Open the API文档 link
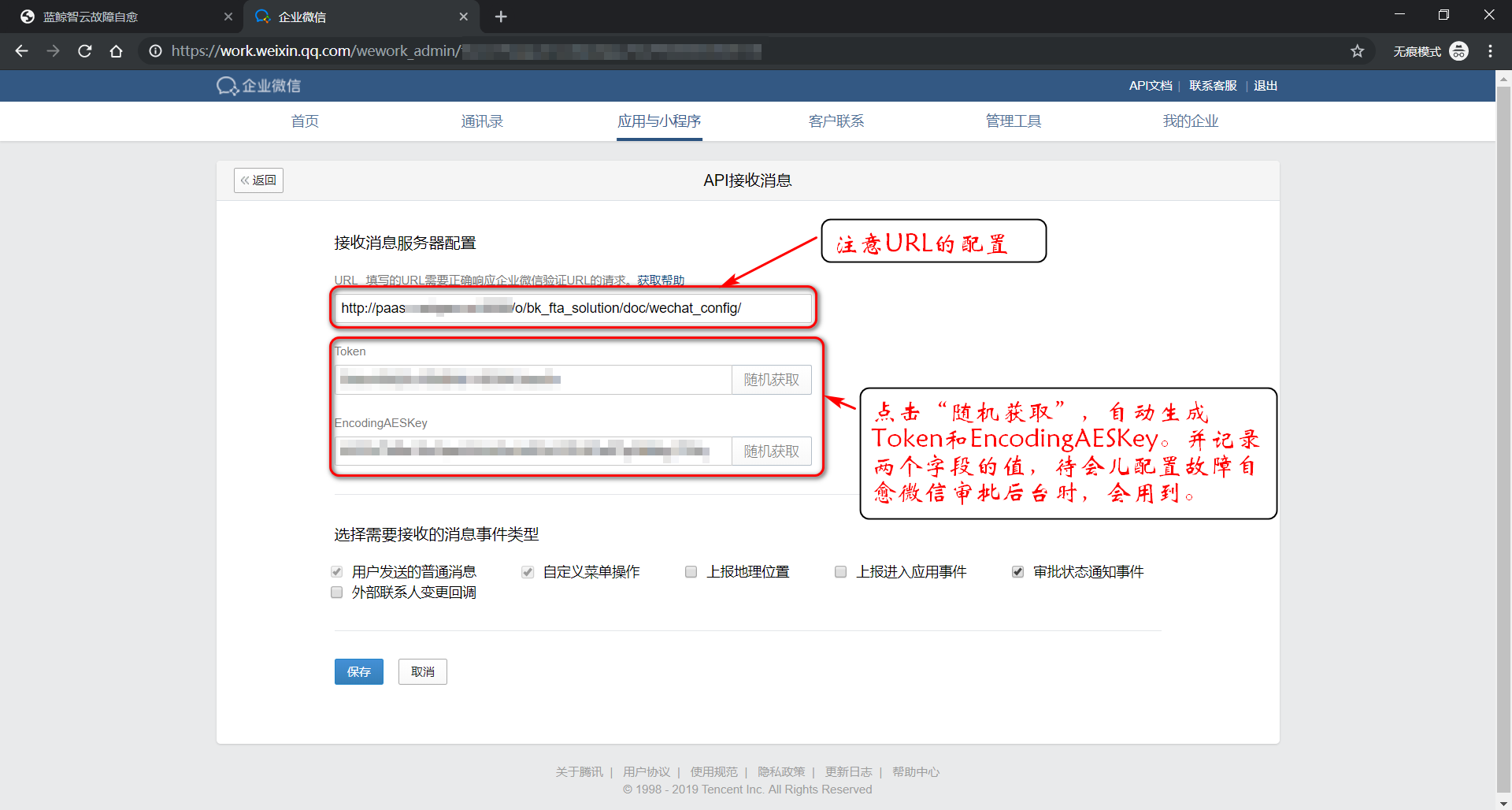Image resolution: width=1512 pixels, height=810 pixels. pos(1151,86)
